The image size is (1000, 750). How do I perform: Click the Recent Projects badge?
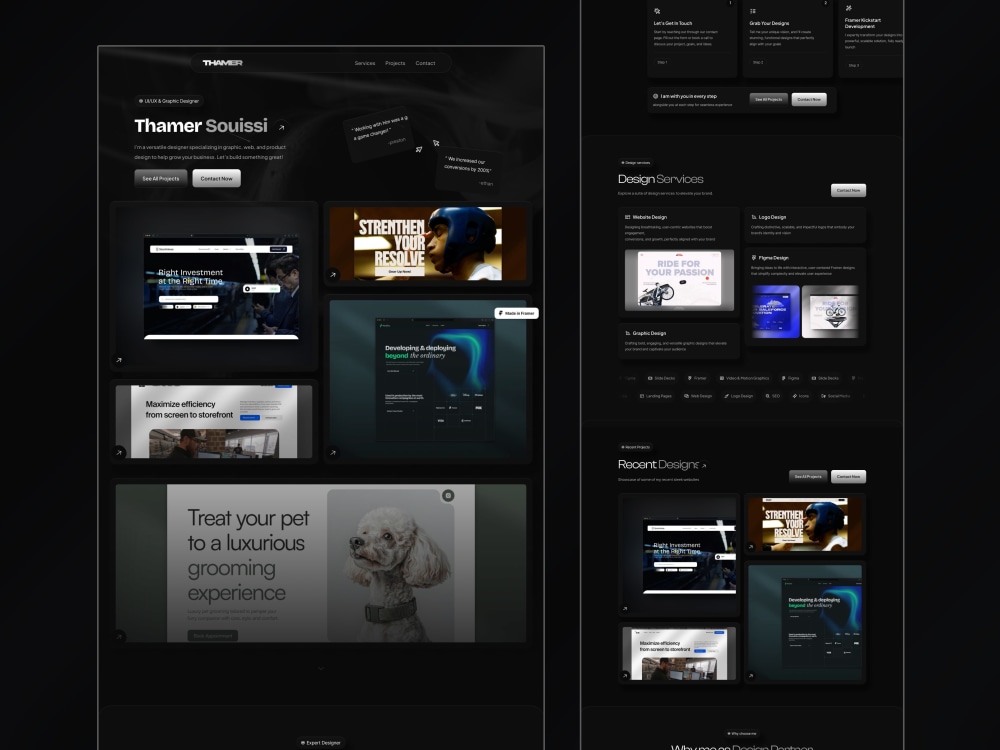coord(635,447)
